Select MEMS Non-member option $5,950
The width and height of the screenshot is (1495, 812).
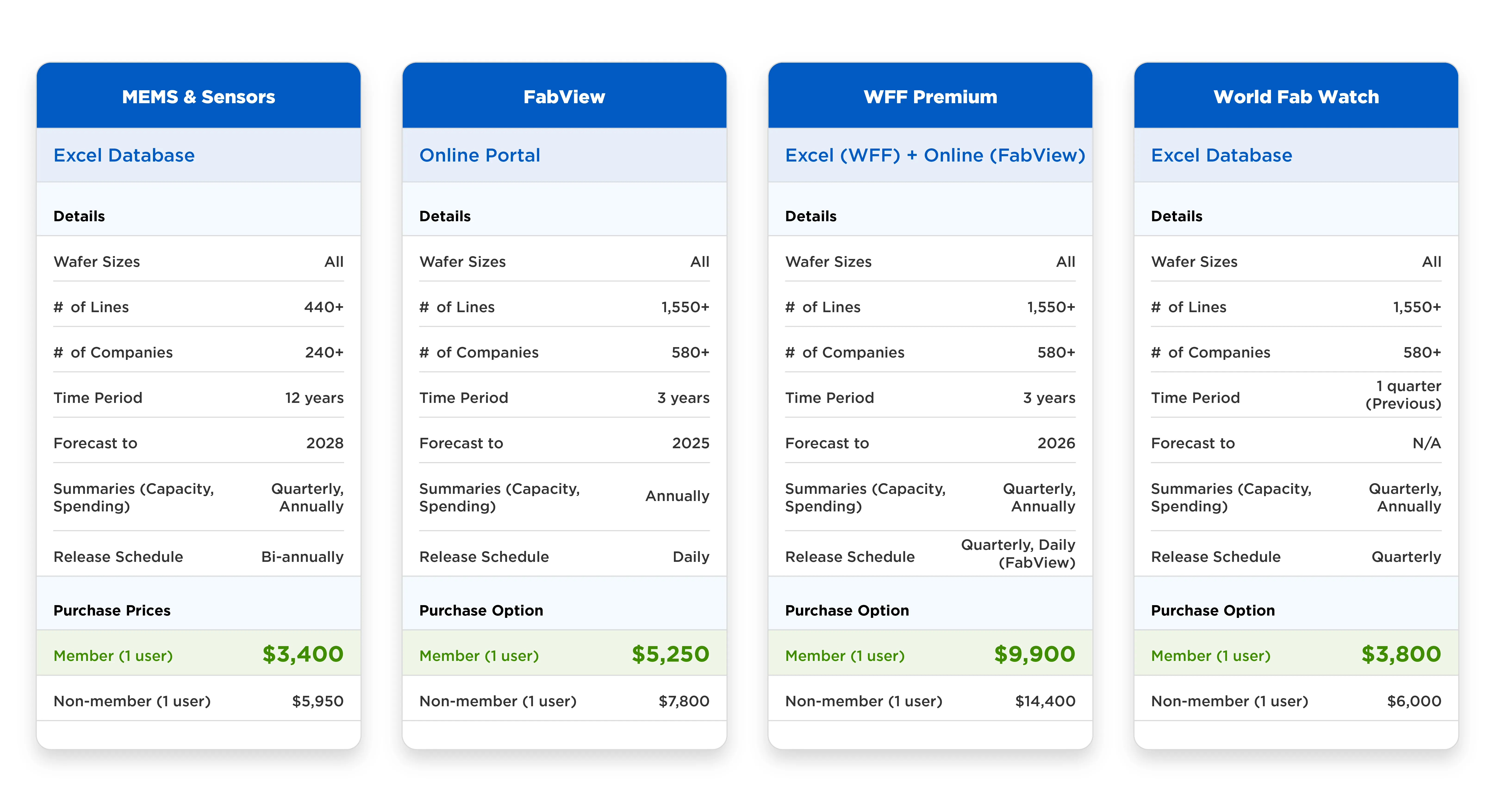coord(199,700)
